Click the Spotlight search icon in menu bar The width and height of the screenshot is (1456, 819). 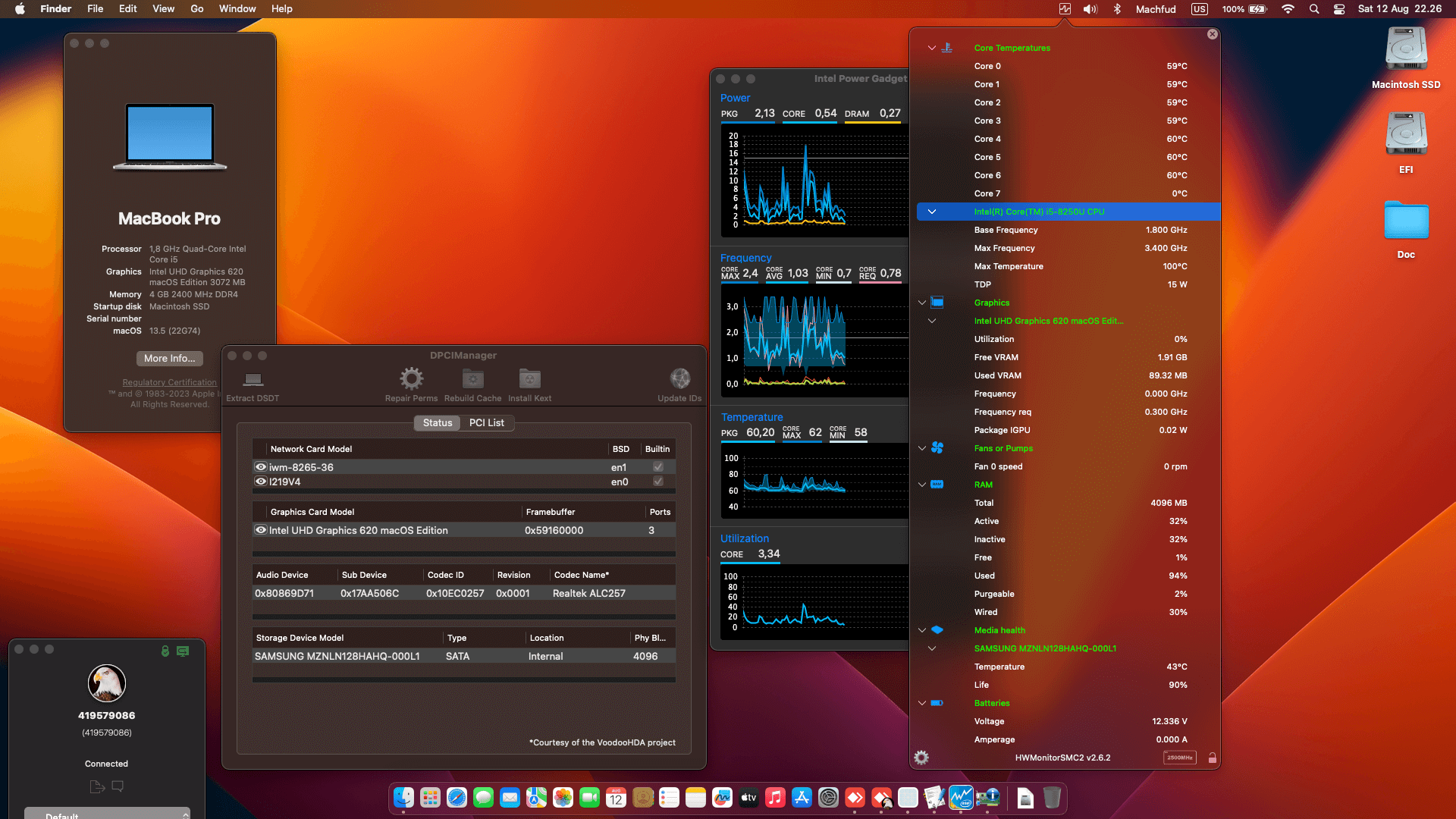(1314, 9)
